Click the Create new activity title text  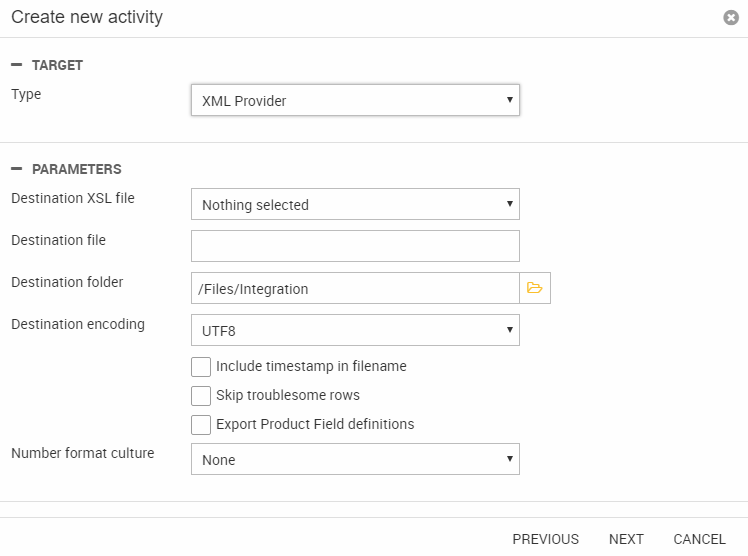click(87, 18)
